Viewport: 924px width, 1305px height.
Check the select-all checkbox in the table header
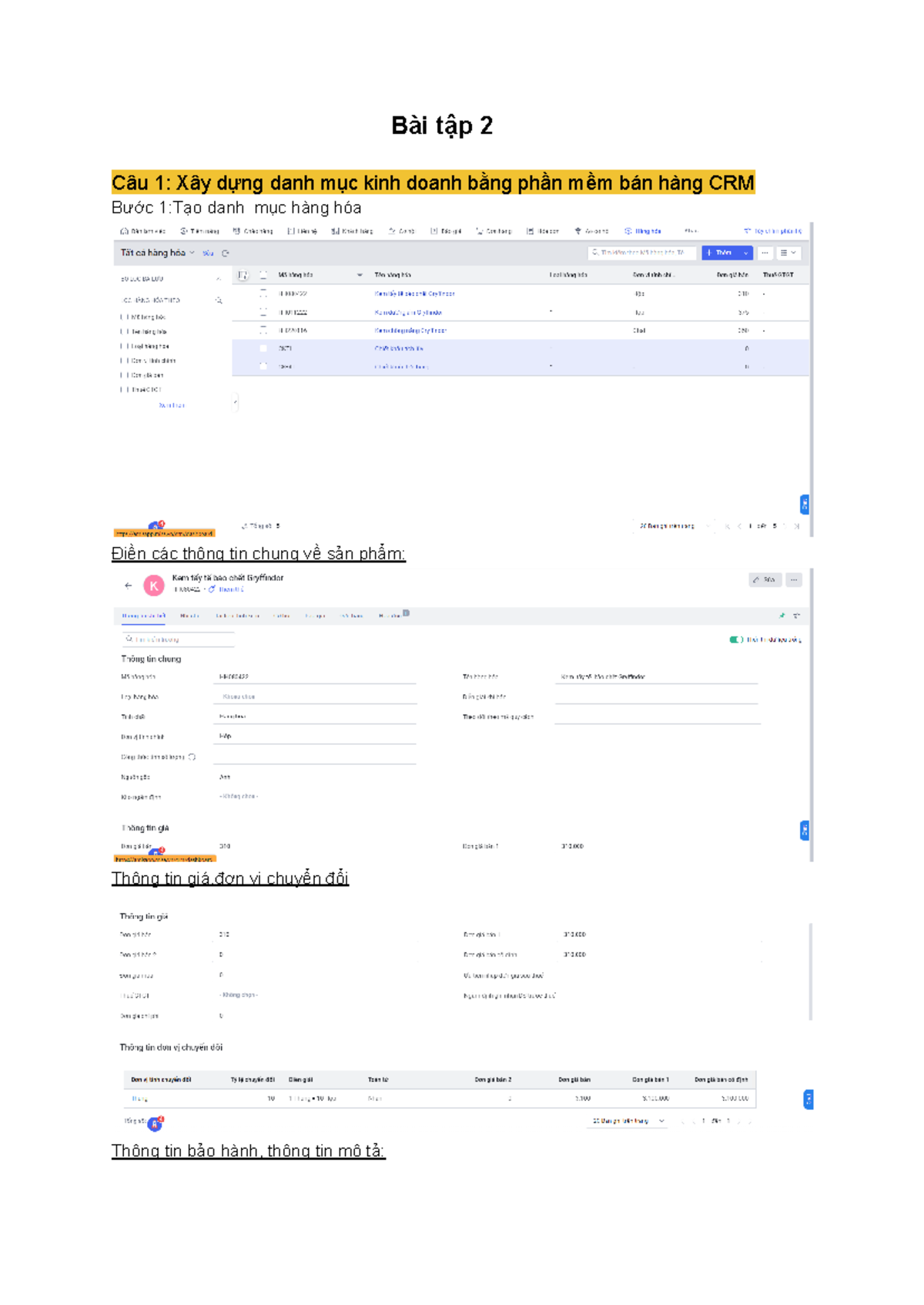click(x=263, y=275)
